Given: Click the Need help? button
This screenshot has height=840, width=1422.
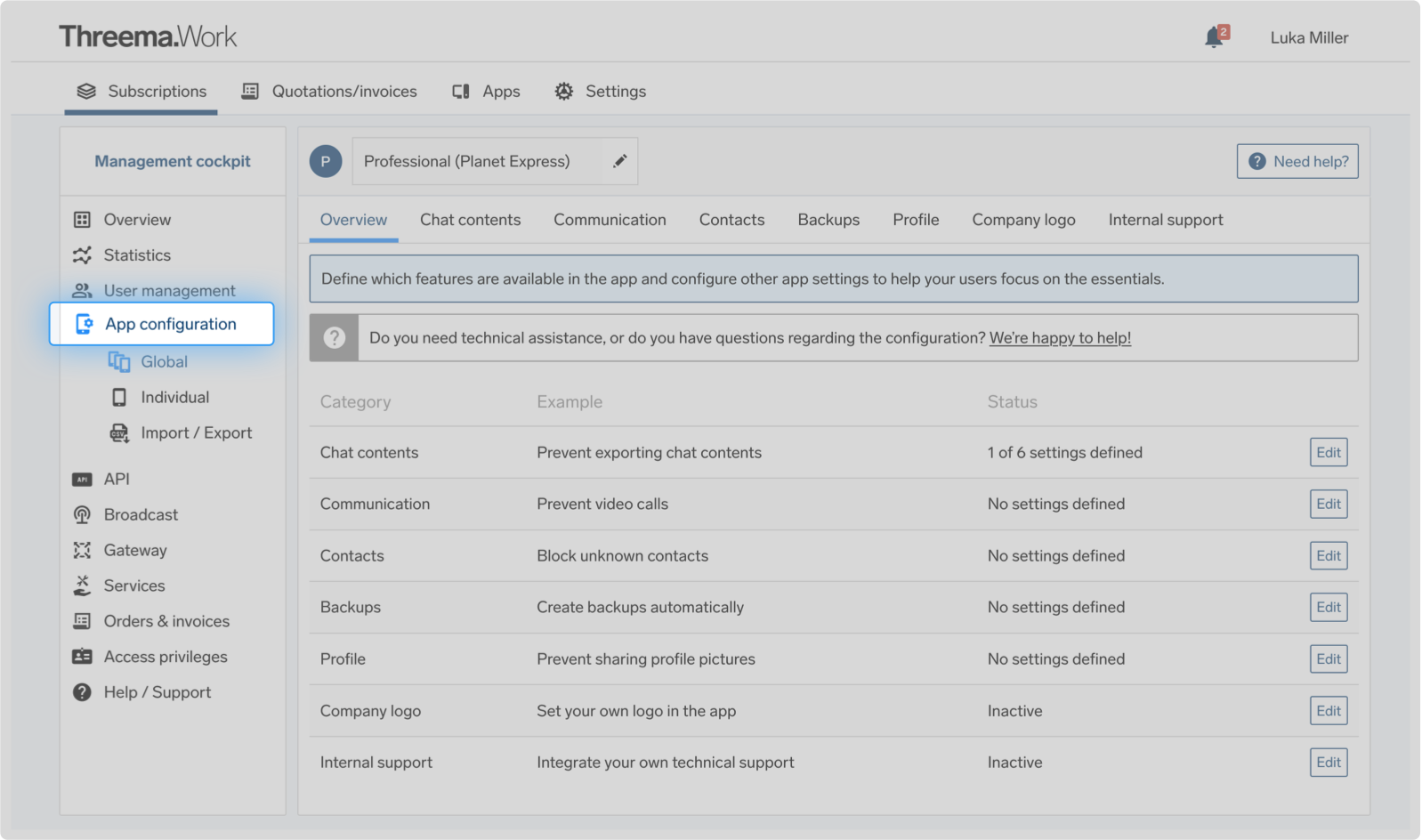Looking at the screenshot, I should tap(1297, 161).
